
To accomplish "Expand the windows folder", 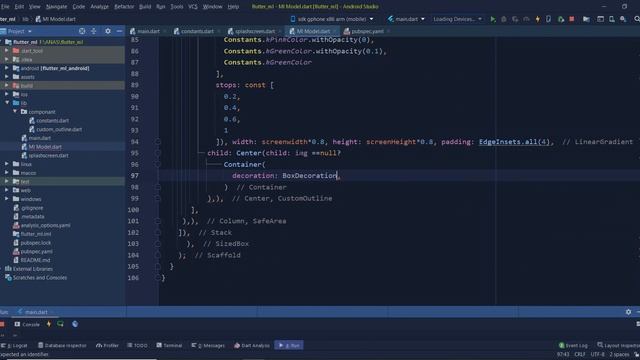I will (7, 199).
